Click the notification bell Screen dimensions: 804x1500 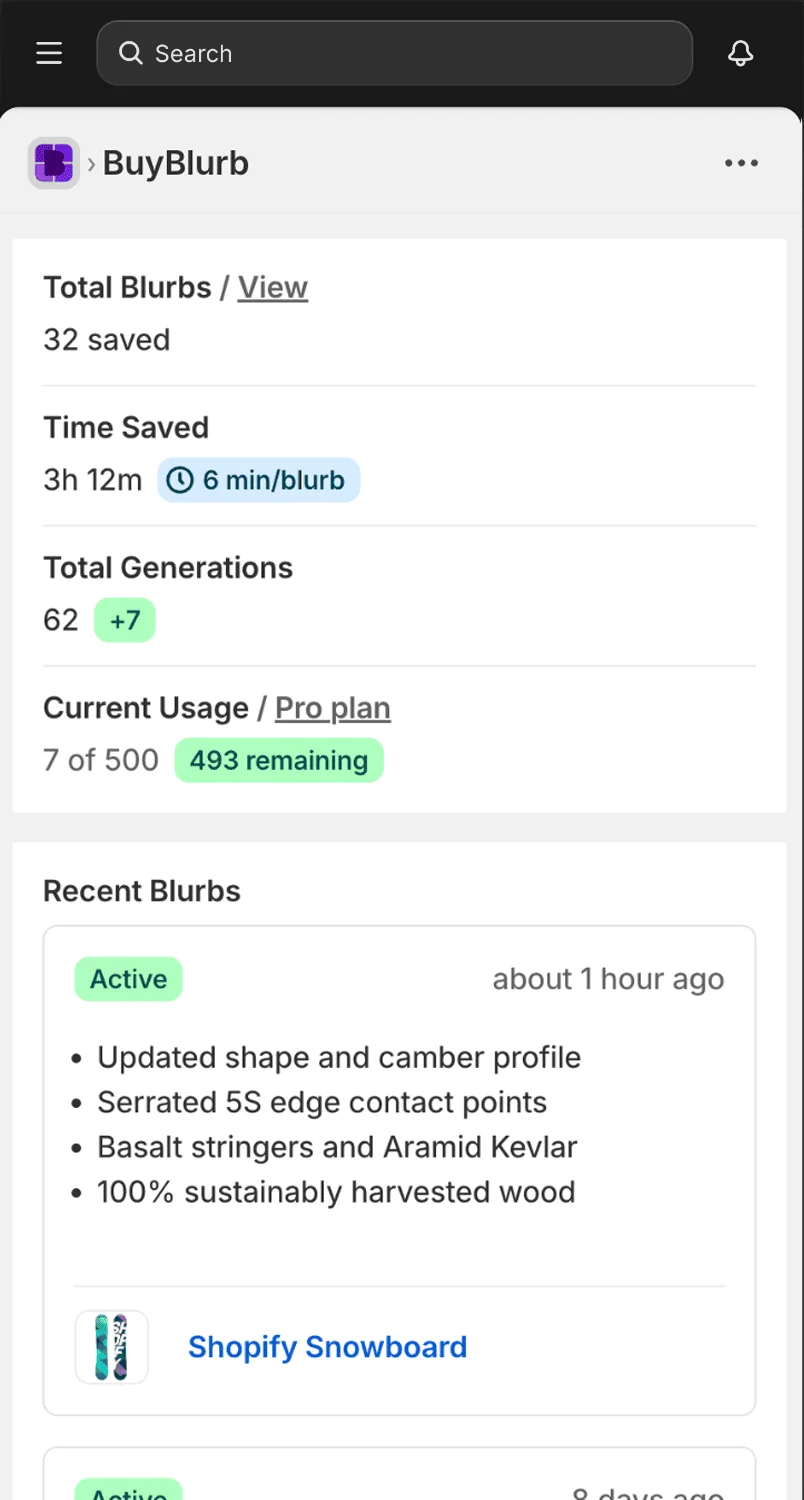tap(741, 53)
